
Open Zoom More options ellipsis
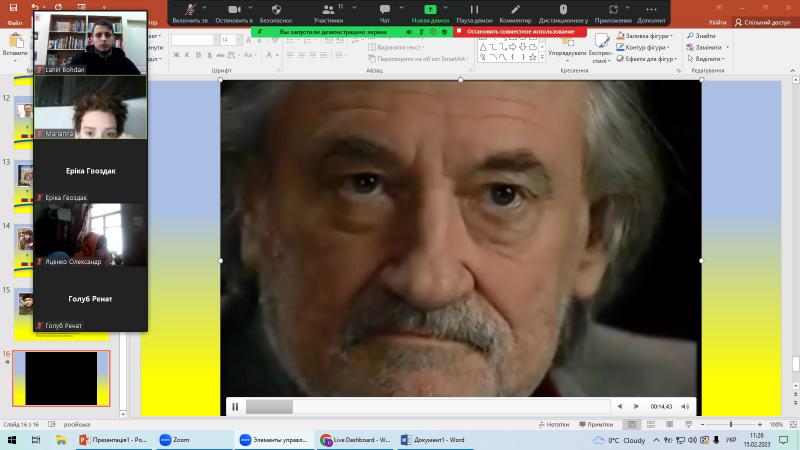click(651, 13)
